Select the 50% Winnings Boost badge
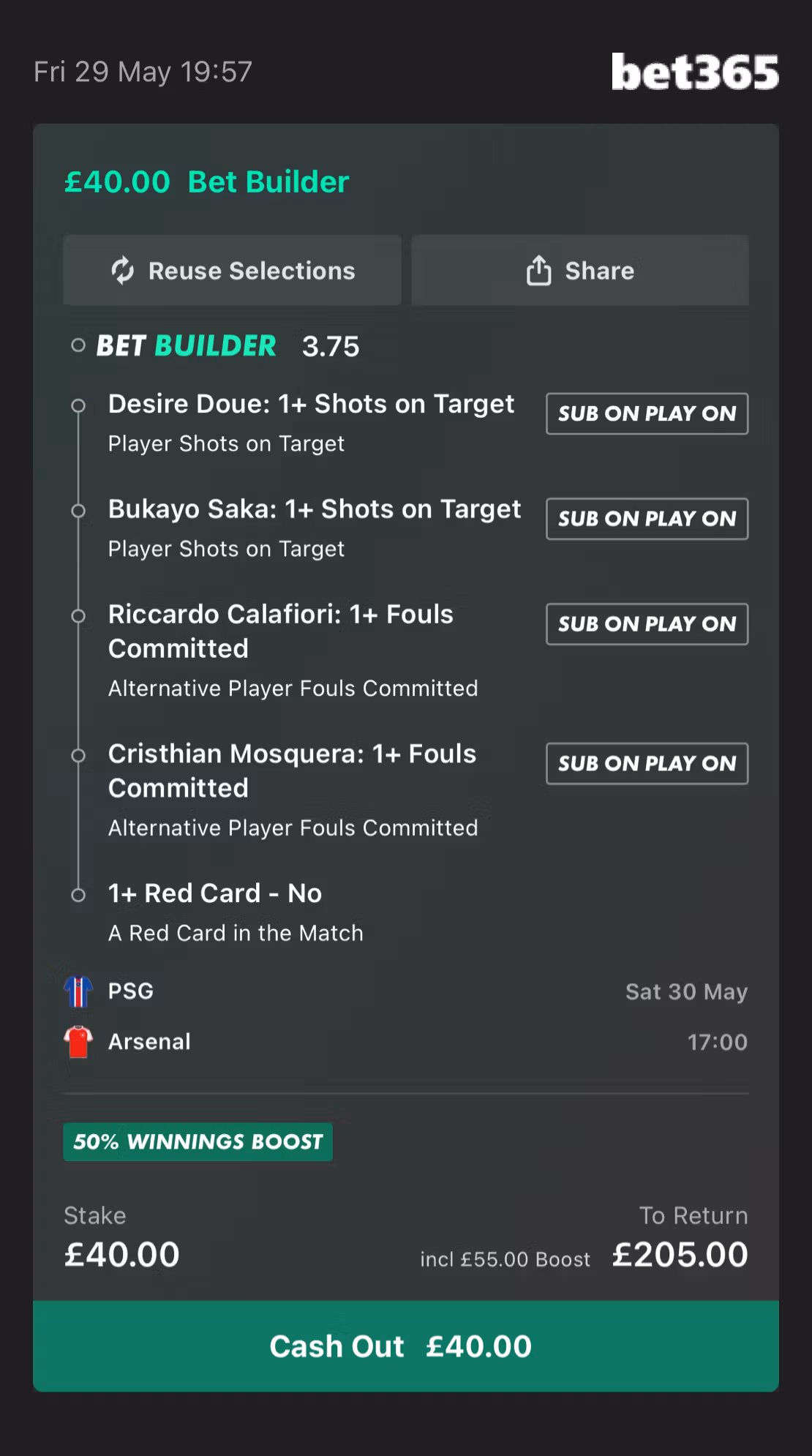This screenshot has height=1456, width=812. coord(198,1141)
